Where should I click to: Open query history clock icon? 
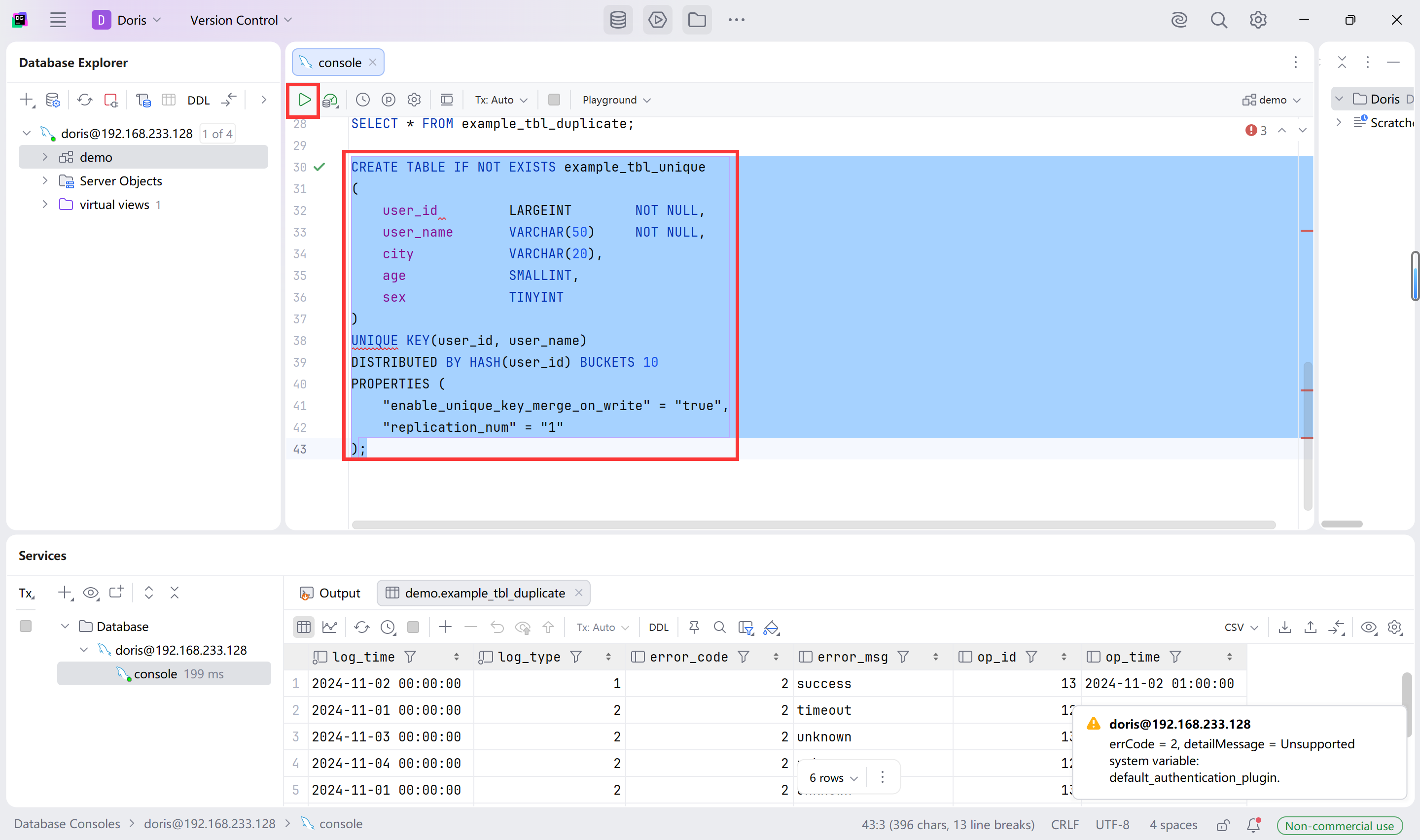[363, 100]
